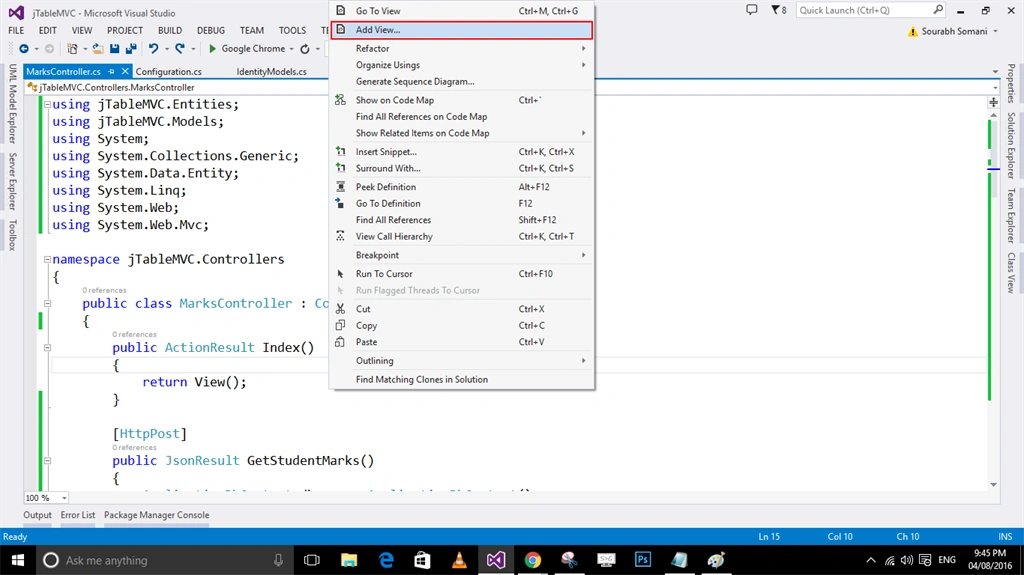
Task: Start debugging with the green play icon
Action: point(212,48)
